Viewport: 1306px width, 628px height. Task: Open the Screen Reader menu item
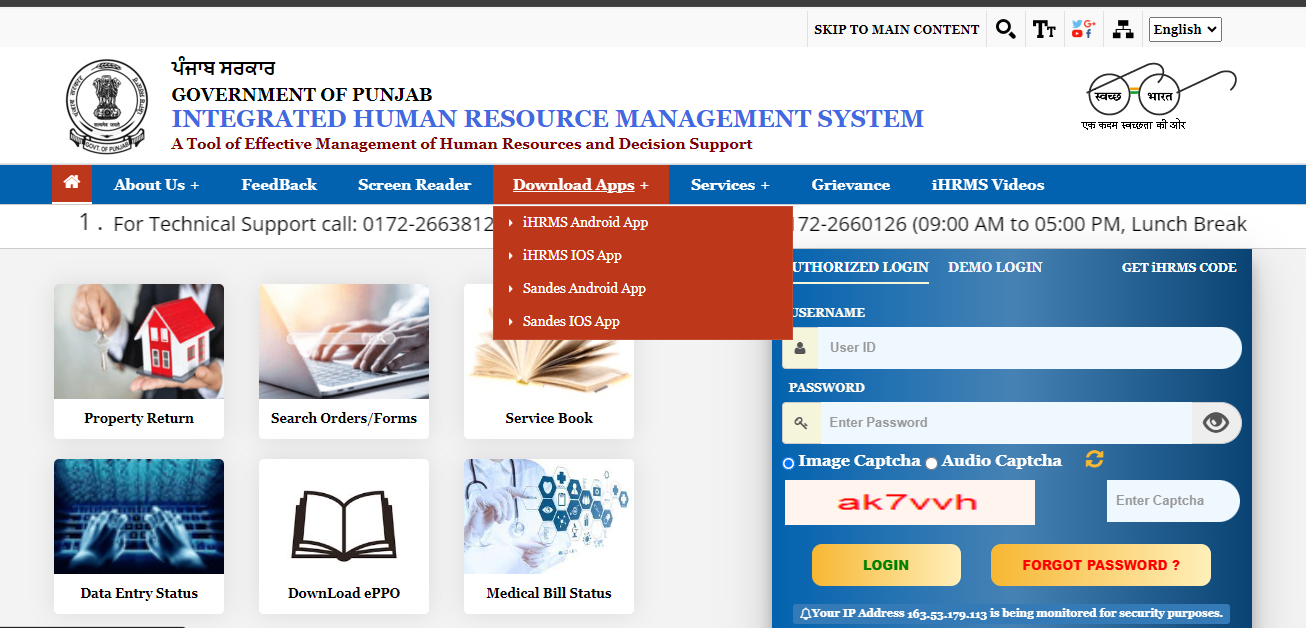point(414,185)
